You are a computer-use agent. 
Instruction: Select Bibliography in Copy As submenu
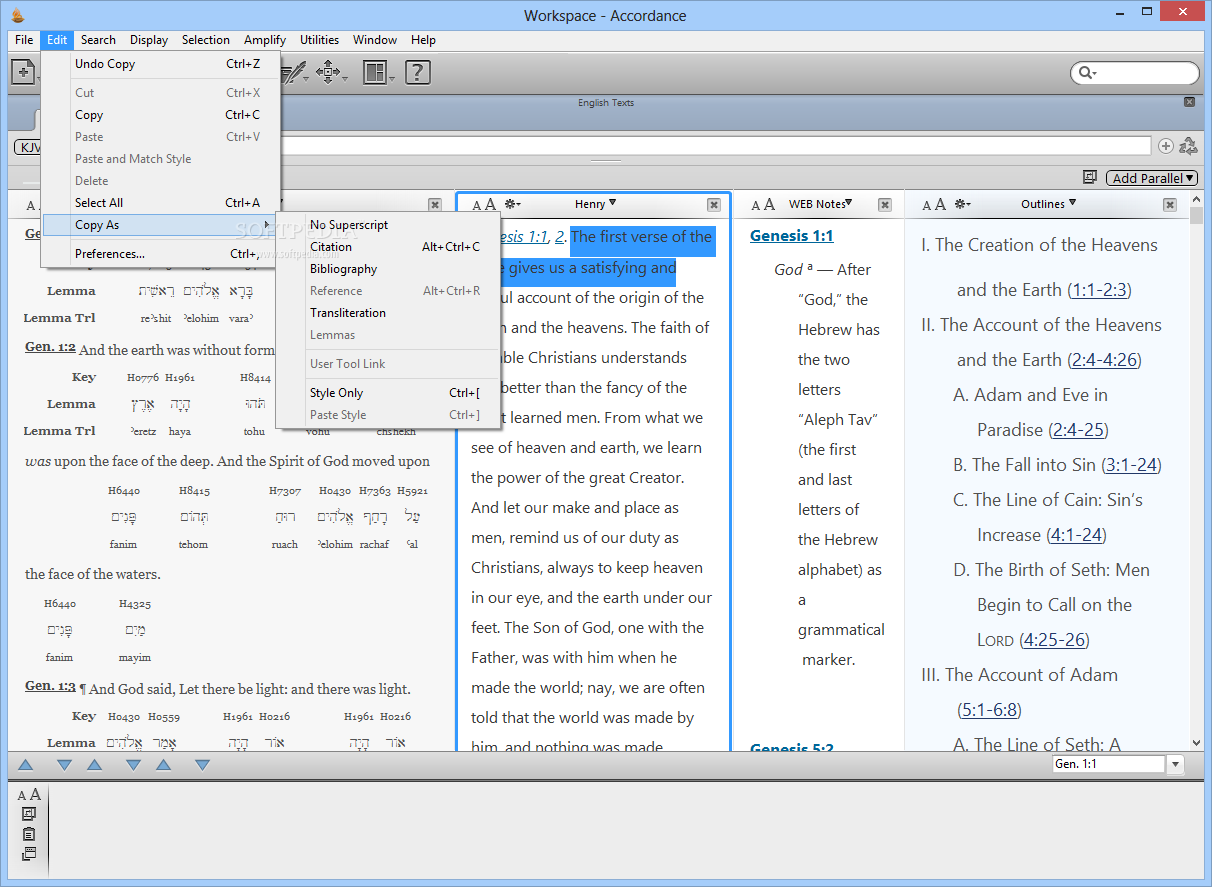pos(388,269)
